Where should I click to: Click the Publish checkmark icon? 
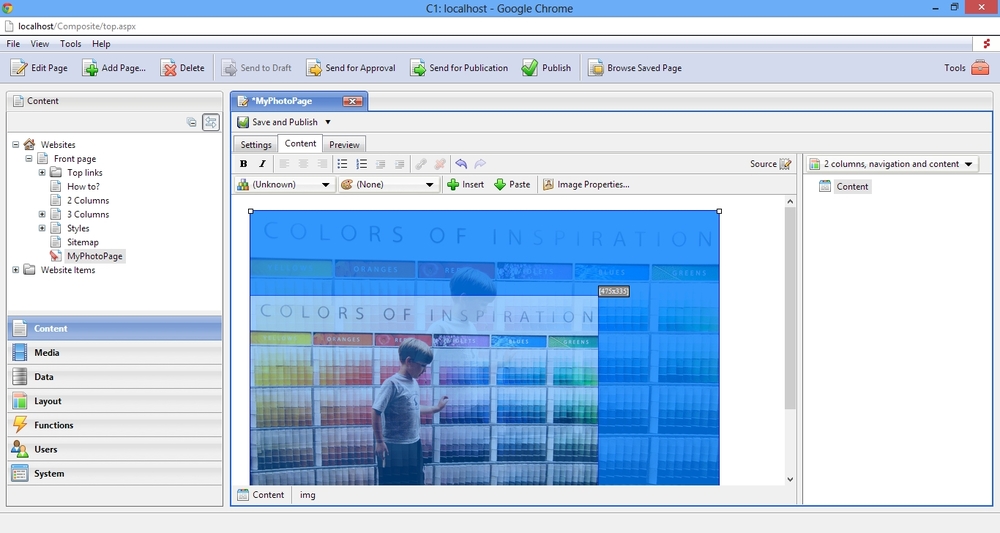tap(530, 68)
